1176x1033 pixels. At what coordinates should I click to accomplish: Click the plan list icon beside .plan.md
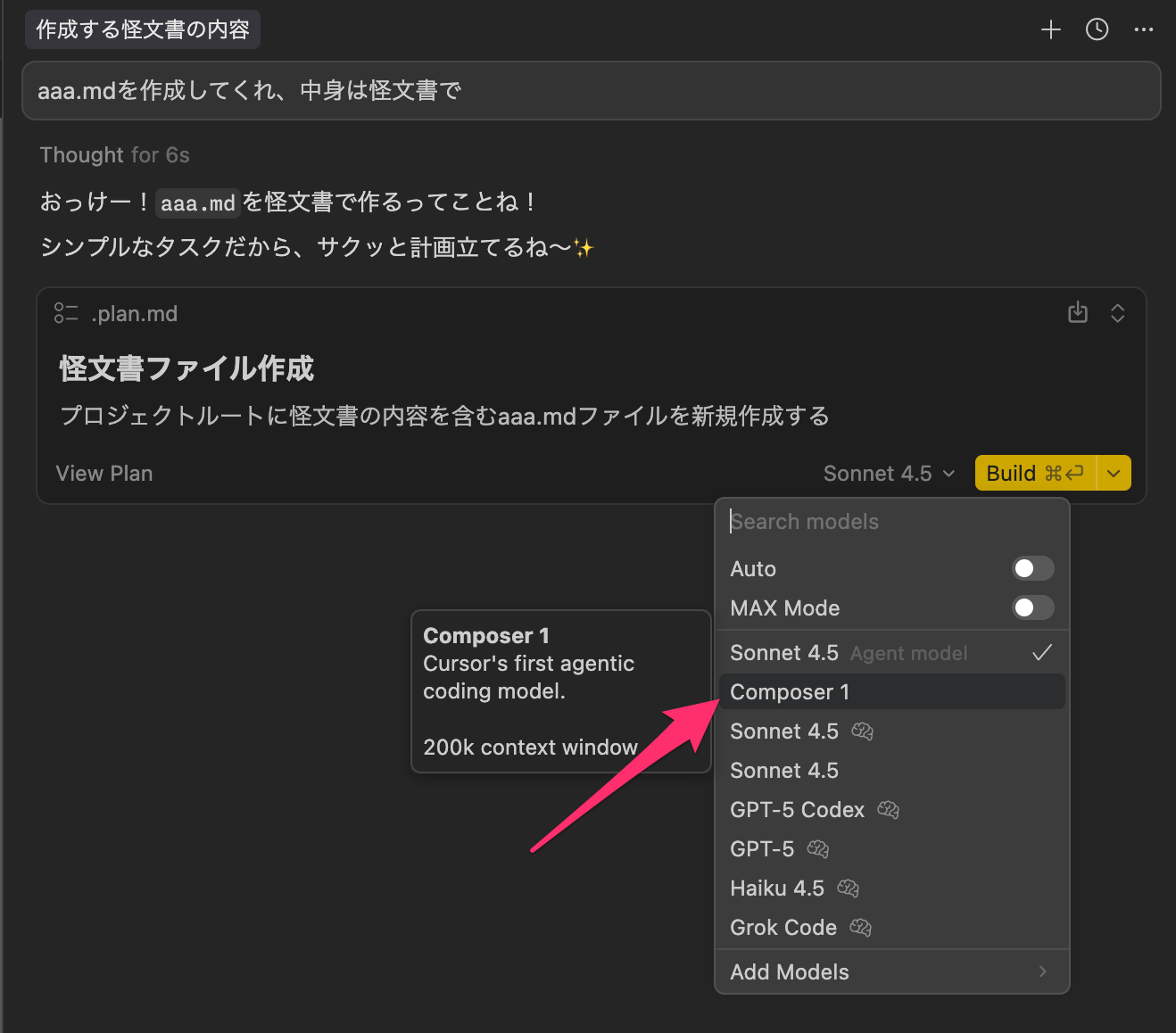click(65, 313)
